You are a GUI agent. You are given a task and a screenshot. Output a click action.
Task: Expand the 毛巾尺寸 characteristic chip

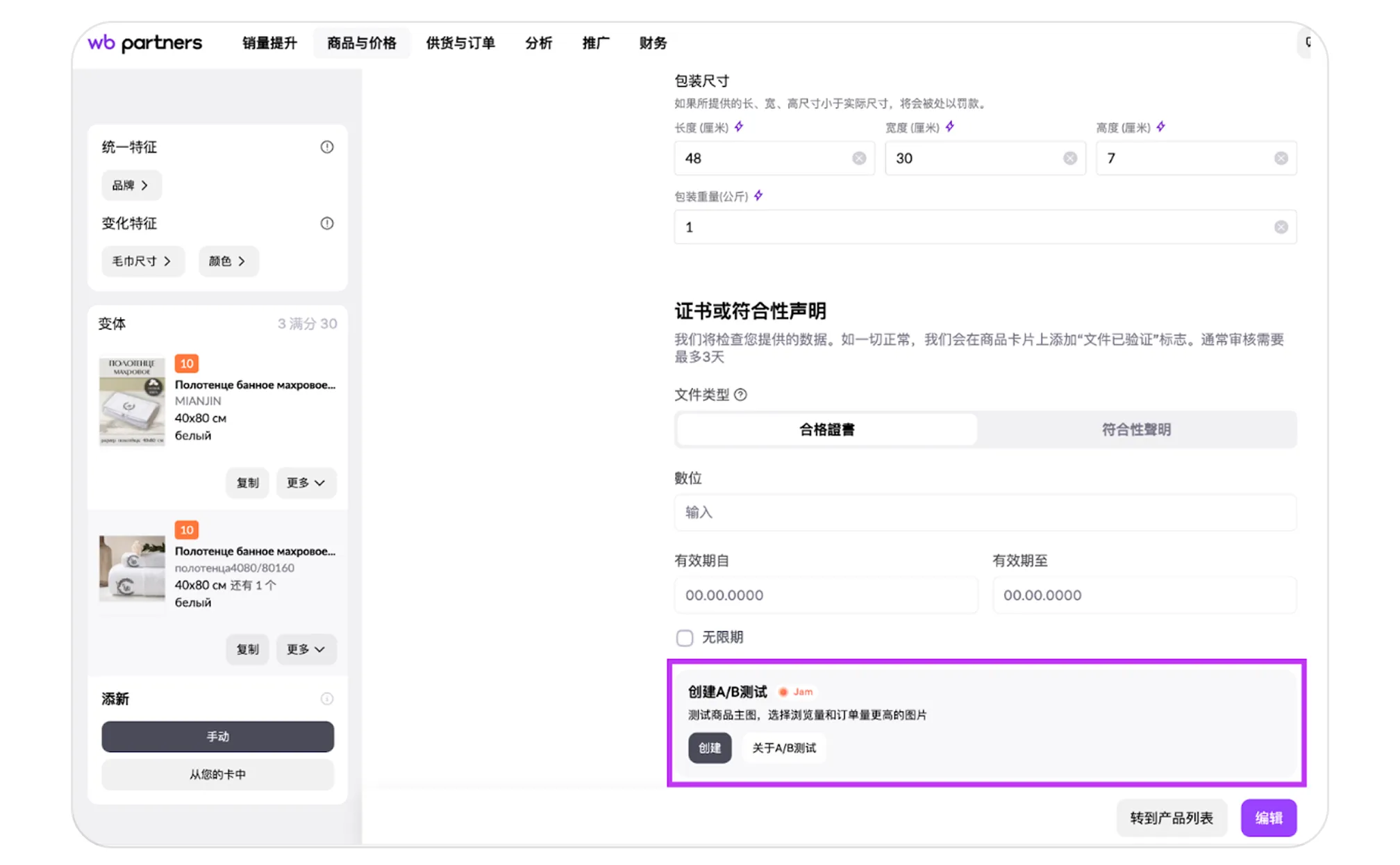(x=142, y=261)
